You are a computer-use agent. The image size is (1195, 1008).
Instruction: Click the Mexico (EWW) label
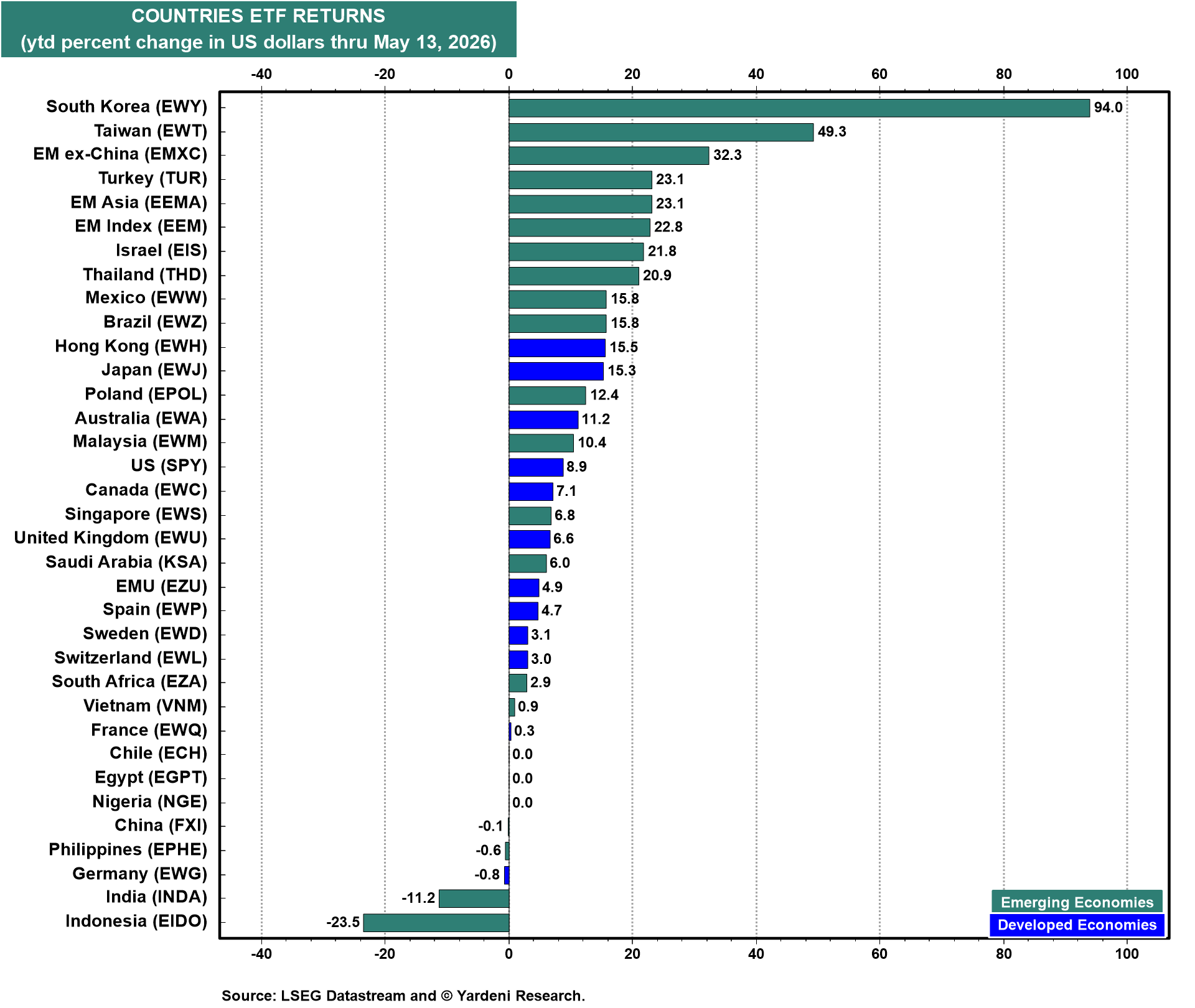pos(146,298)
